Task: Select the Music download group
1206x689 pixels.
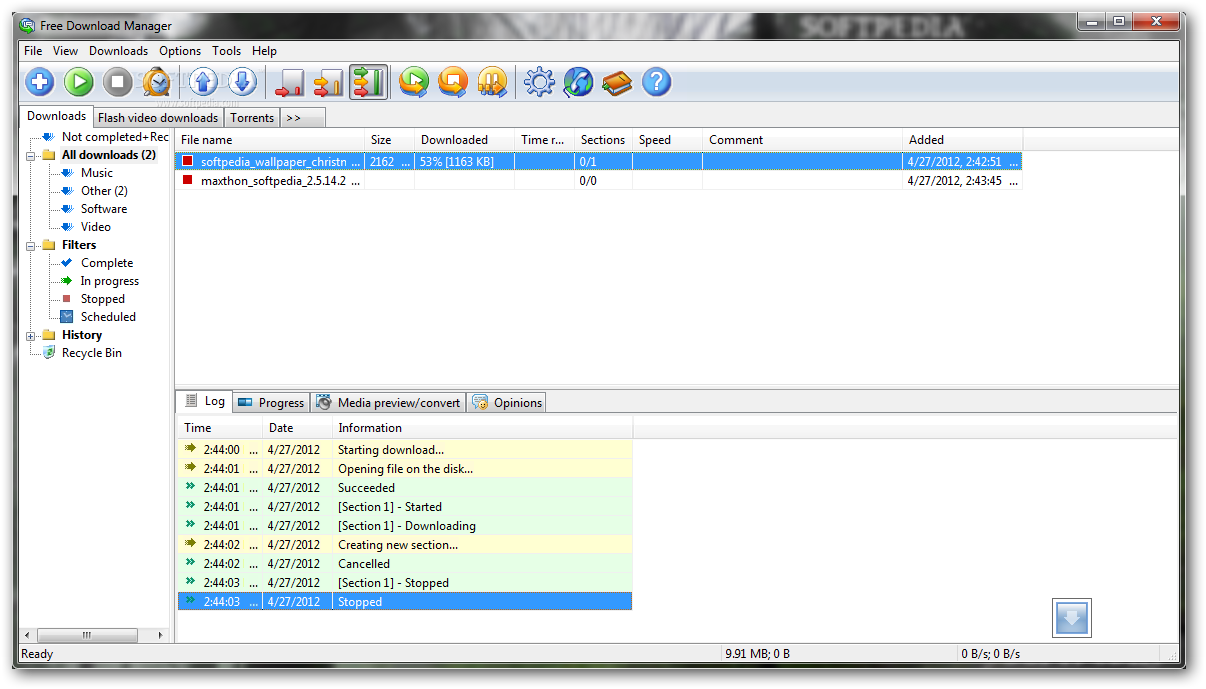Action: tap(97, 173)
